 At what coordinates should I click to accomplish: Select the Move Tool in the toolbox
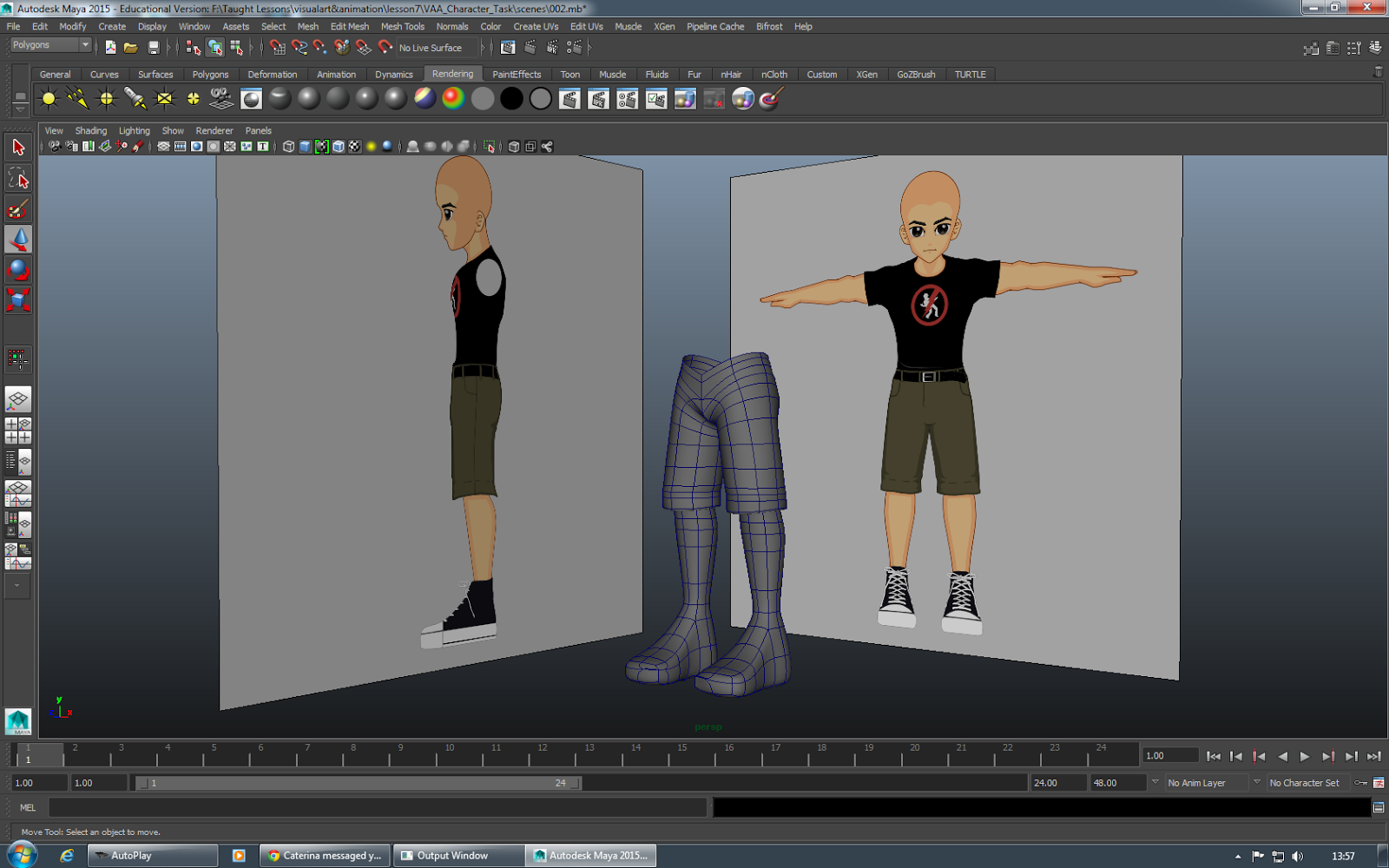click(18, 239)
